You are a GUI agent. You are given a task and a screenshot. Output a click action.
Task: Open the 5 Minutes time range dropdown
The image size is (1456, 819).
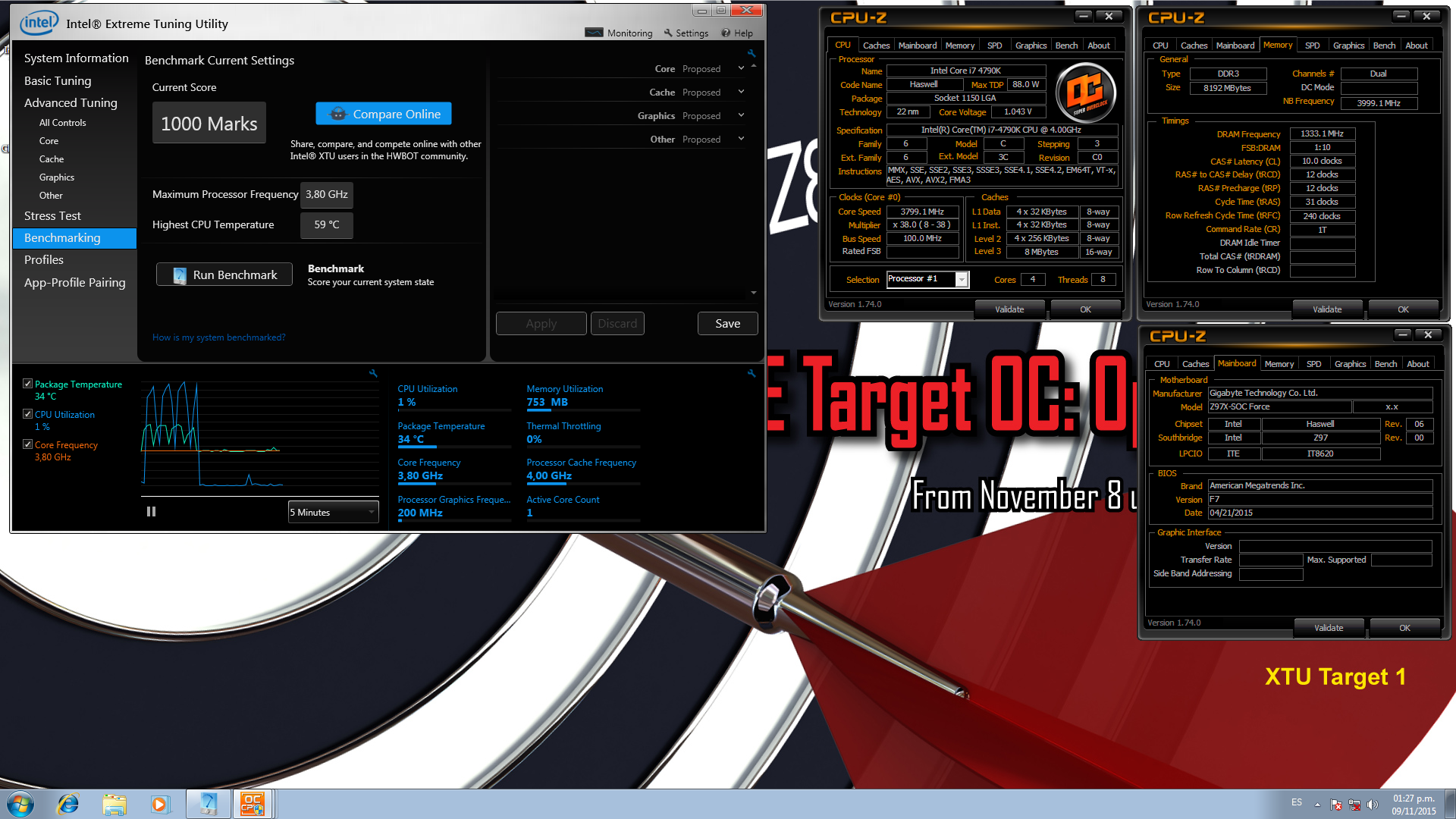pyautogui.click(x=333, y=512)
